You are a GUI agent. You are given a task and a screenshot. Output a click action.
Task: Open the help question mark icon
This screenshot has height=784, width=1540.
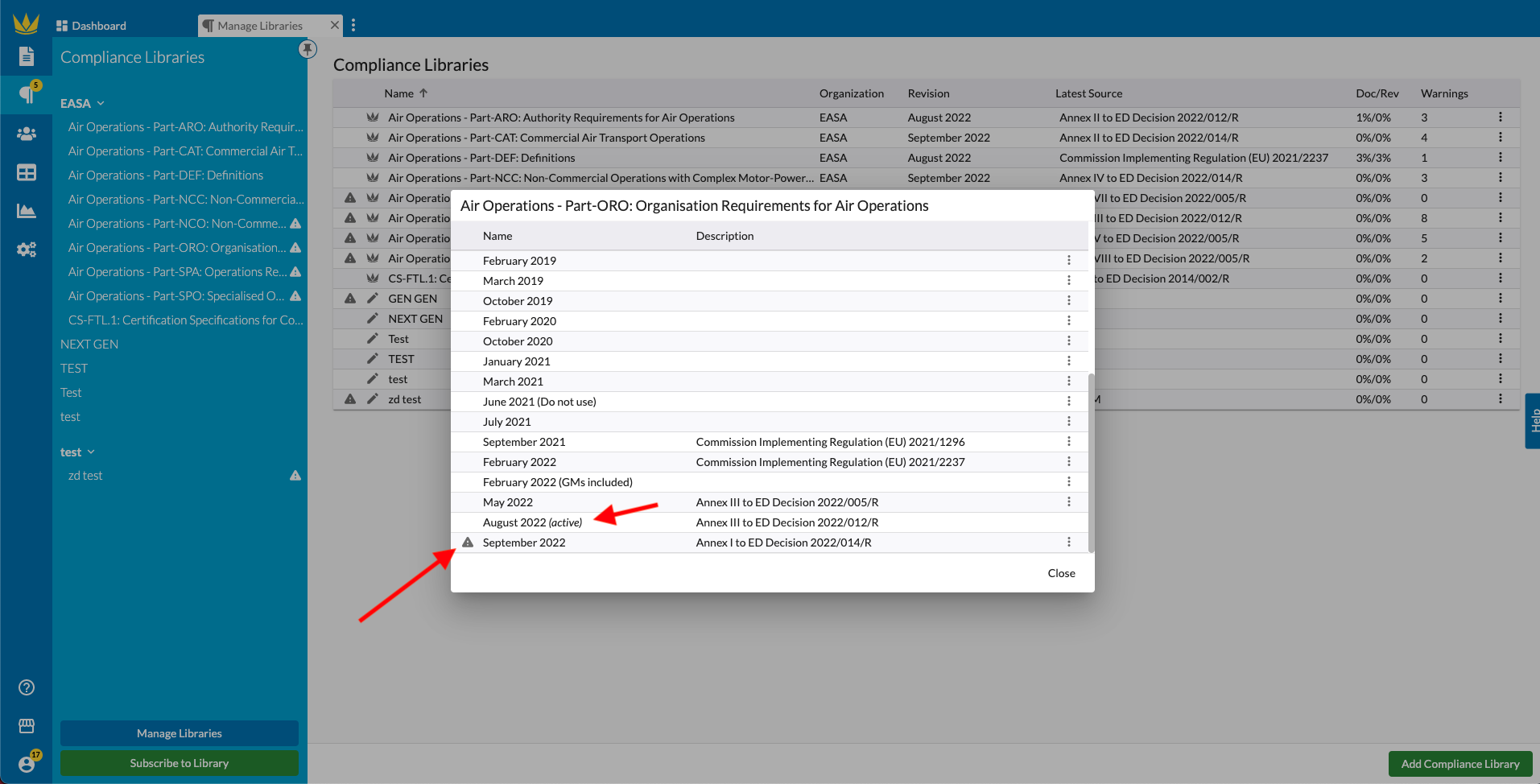27,687
